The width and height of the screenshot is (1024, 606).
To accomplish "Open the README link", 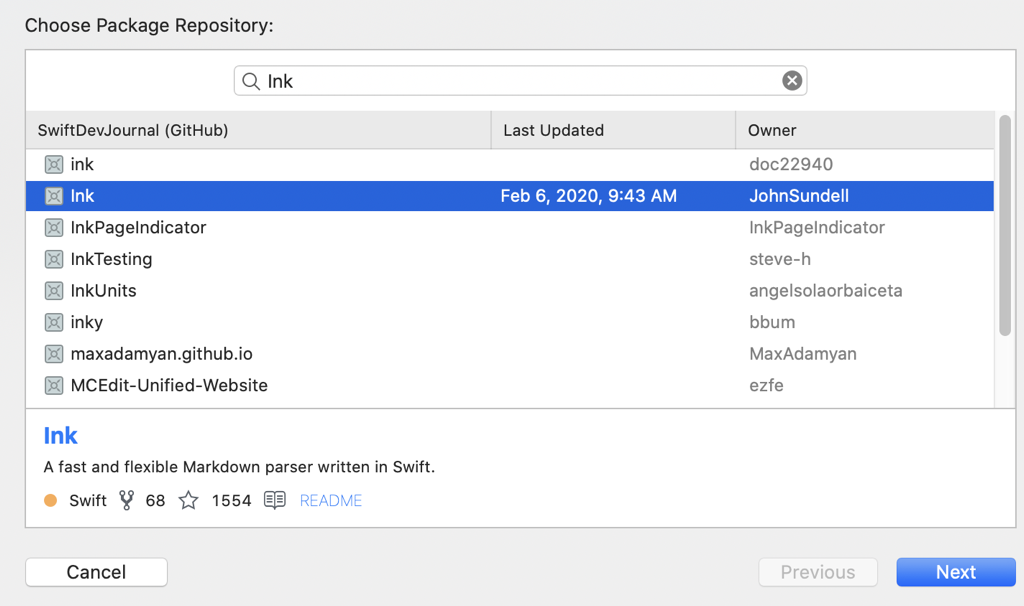I will click(x=331, y=500).
